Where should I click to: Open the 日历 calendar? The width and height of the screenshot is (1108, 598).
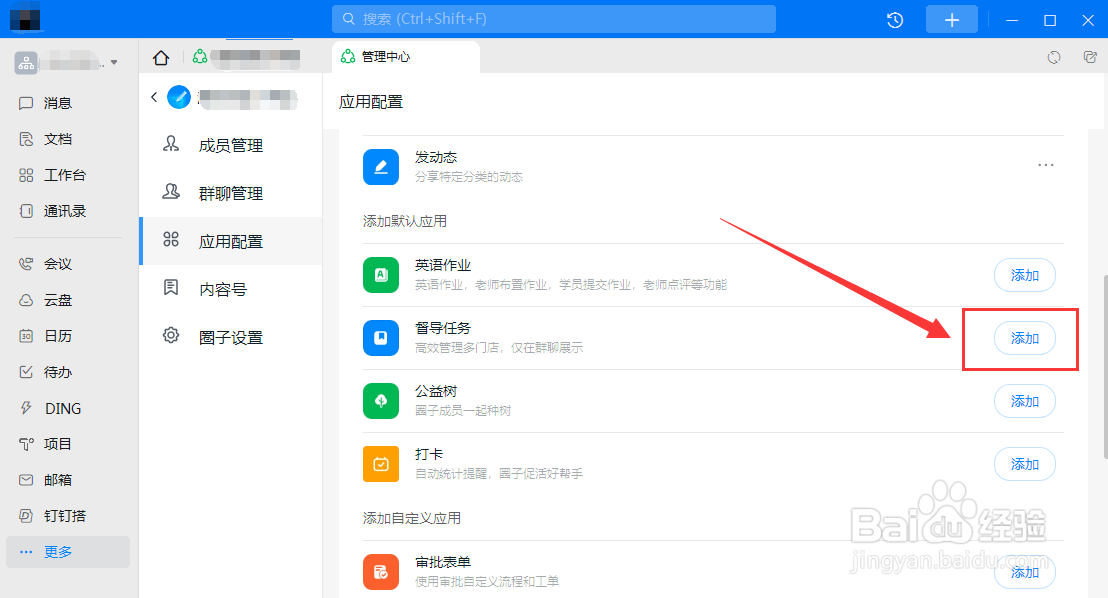coord(57,335)
